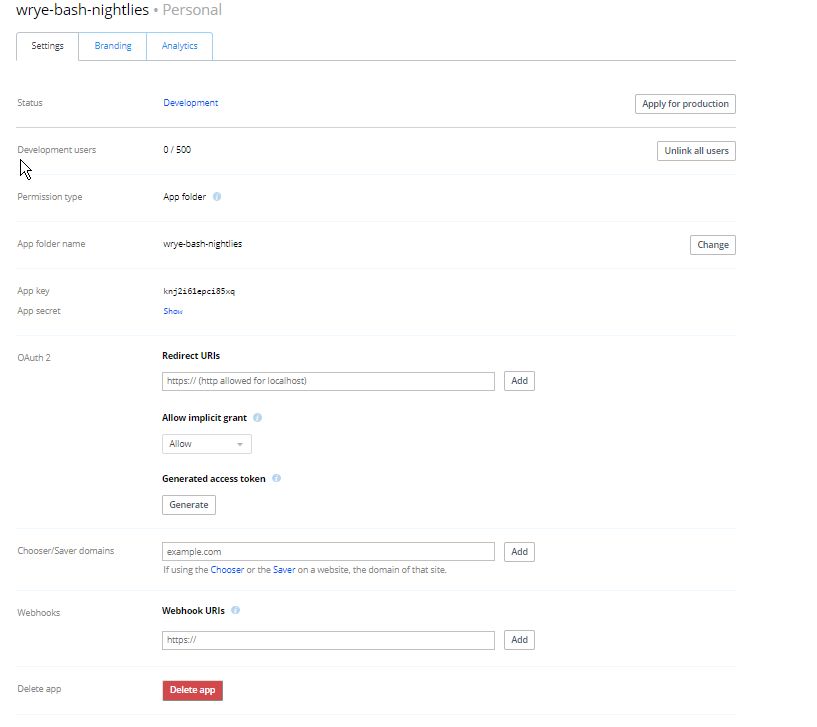Open the Development status link
817x727 pixels.
pyautogui.click(x=191, y=103)
